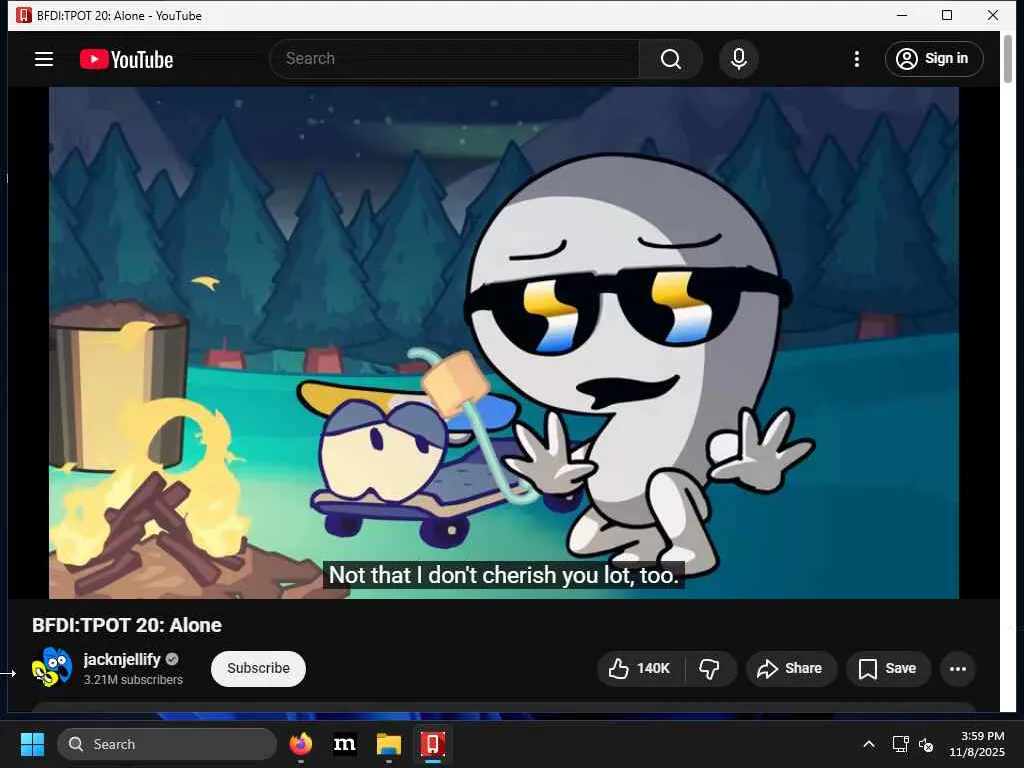Click the video title BFDI:TPOT 20: Alone
The width and height of the screenshot is (1024, 768).
pyautogui.click(x=127, y=625)
